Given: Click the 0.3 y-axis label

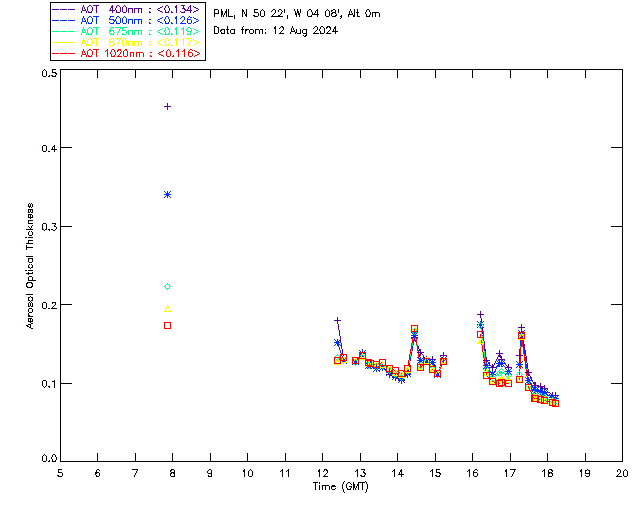Looking at the screenshot, I should coord(49,227).
